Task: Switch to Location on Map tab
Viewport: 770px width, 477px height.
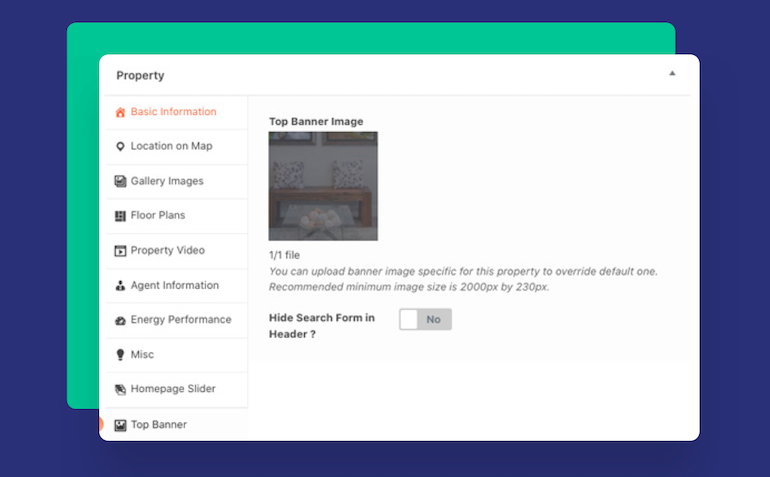Action: 171,146
